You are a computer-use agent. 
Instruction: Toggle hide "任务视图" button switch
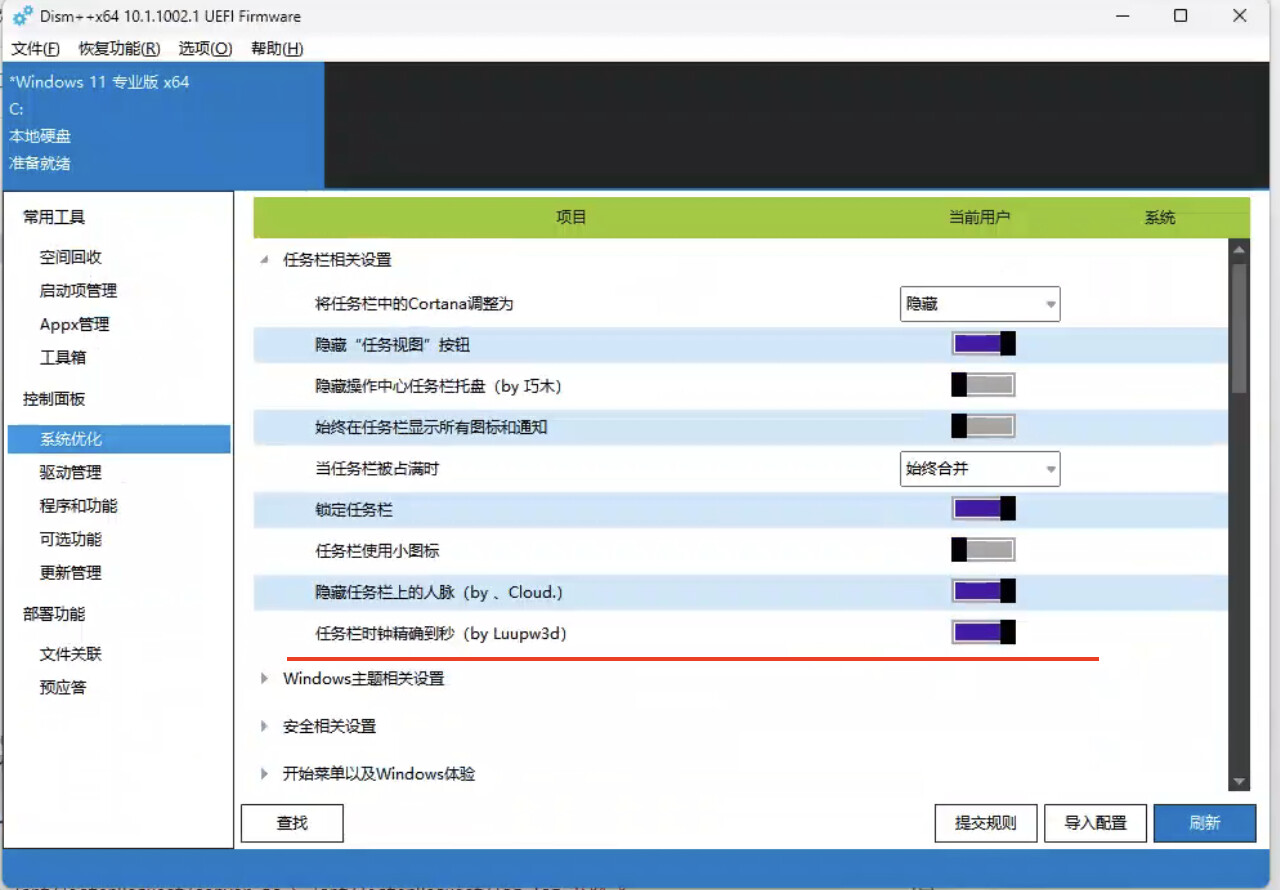(x=983, y=344)
